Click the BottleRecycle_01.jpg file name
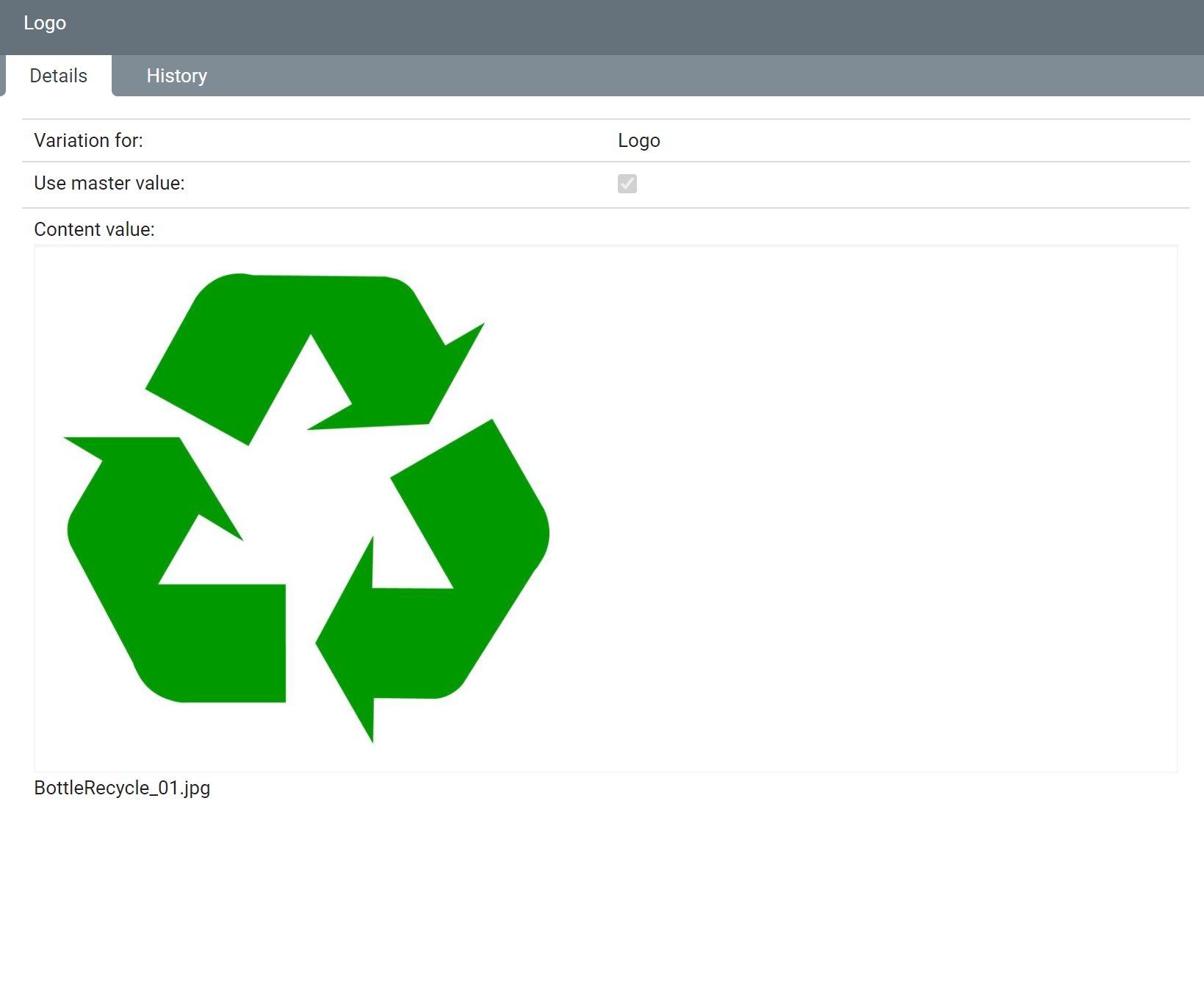 pos(122,788)
